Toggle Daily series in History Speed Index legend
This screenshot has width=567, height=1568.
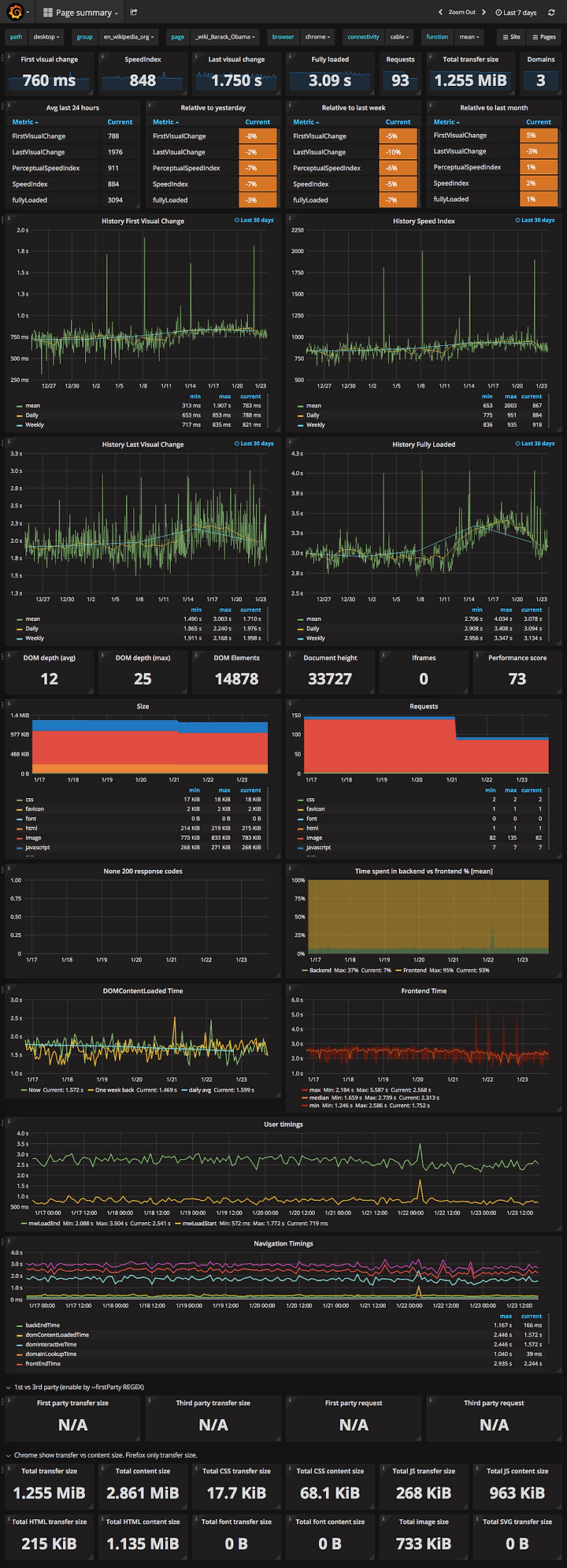tap(313, 415)
